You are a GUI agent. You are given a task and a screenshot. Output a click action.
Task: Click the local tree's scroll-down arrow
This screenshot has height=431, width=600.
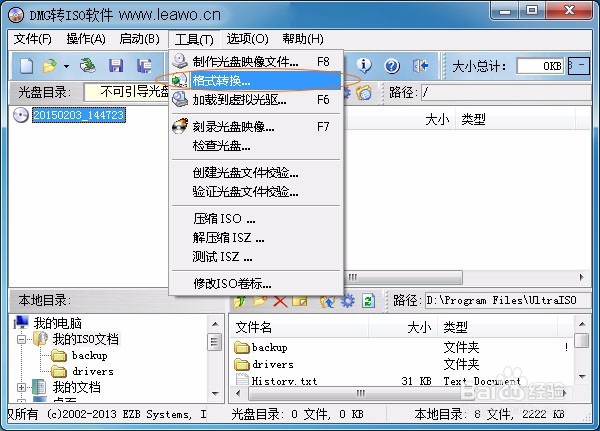click(x=215, y=393)
